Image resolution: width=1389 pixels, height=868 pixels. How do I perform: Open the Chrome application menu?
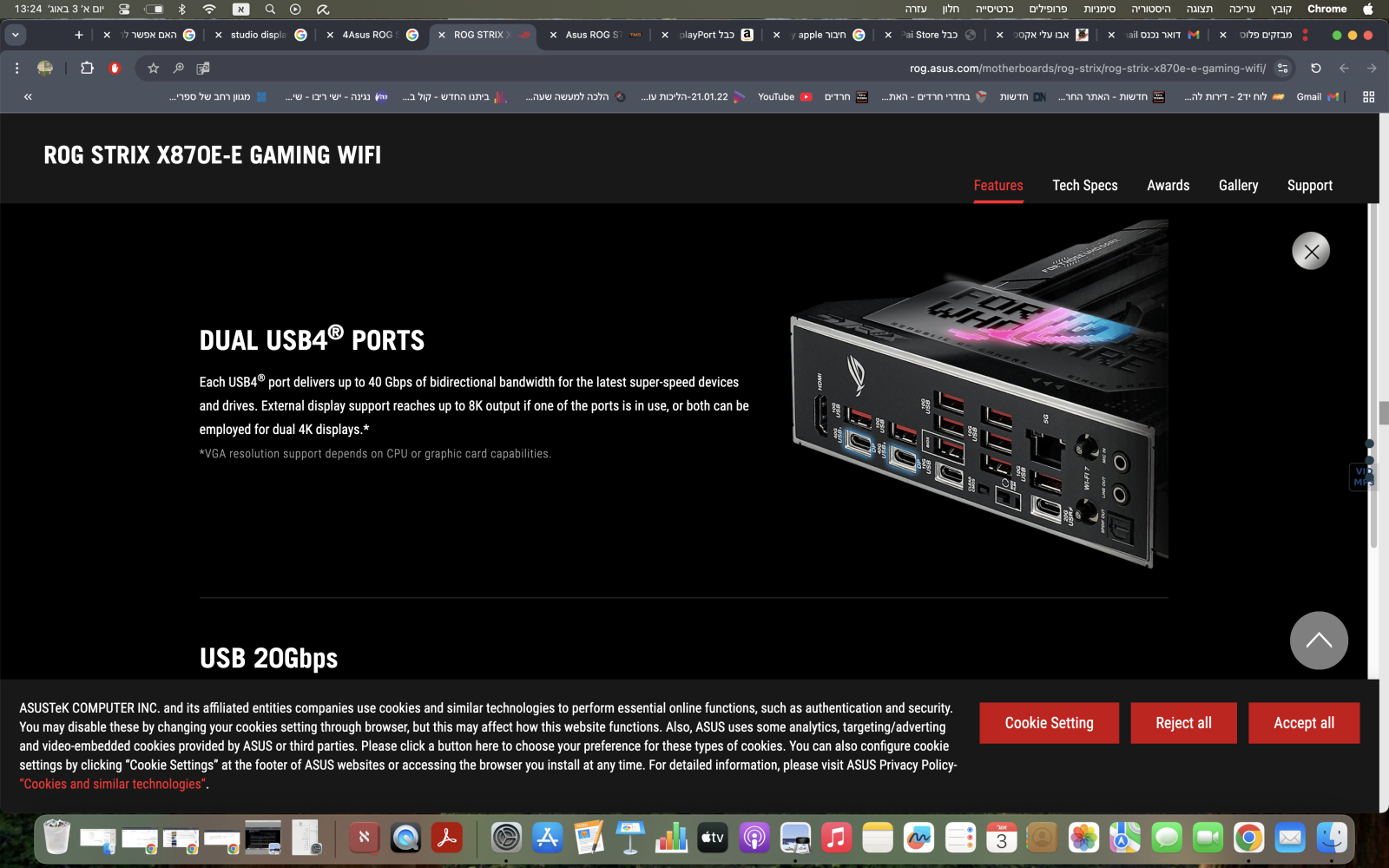(x=1327, y=9)
